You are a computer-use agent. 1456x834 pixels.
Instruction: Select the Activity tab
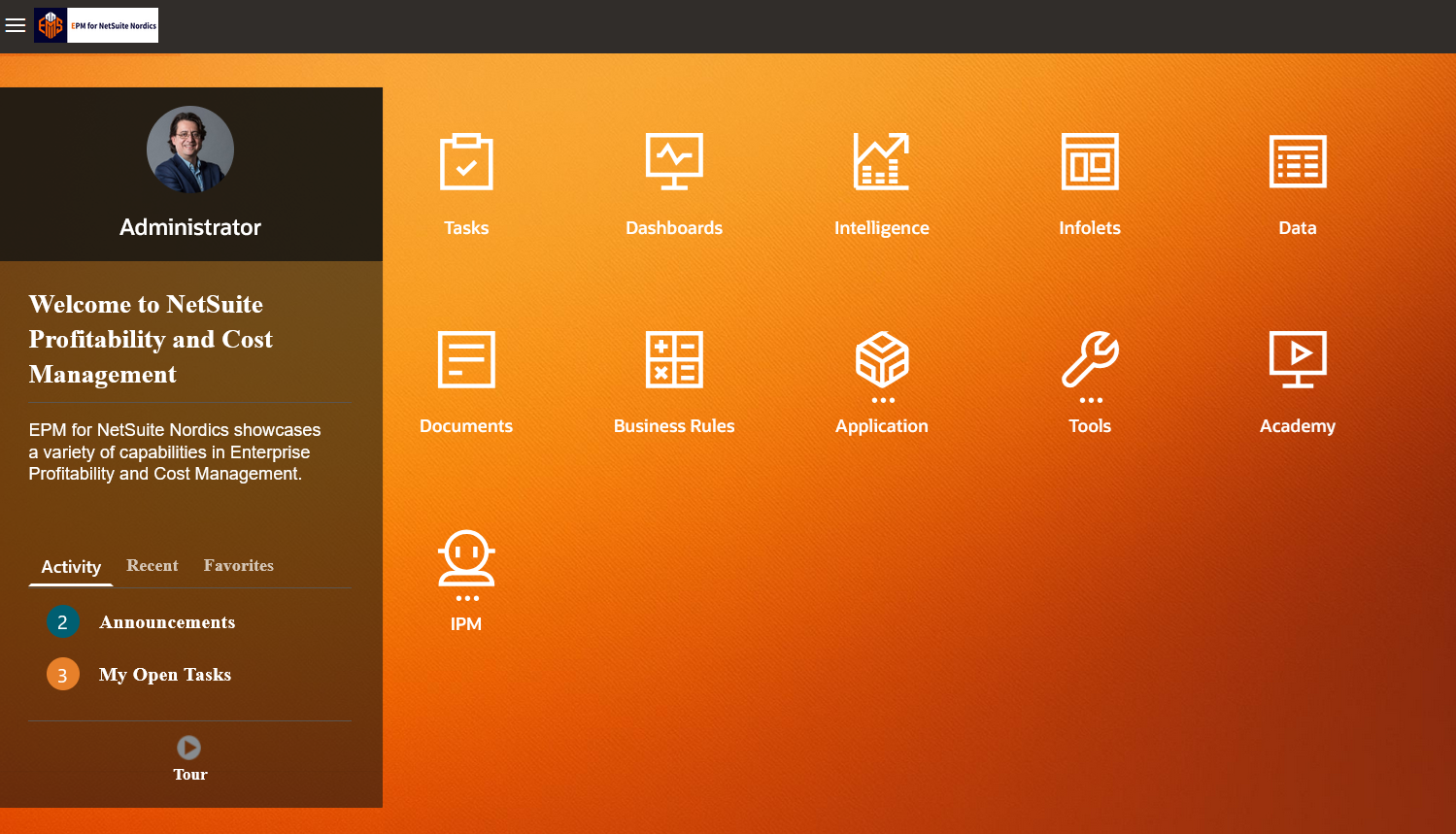click(x=71, y=567)
